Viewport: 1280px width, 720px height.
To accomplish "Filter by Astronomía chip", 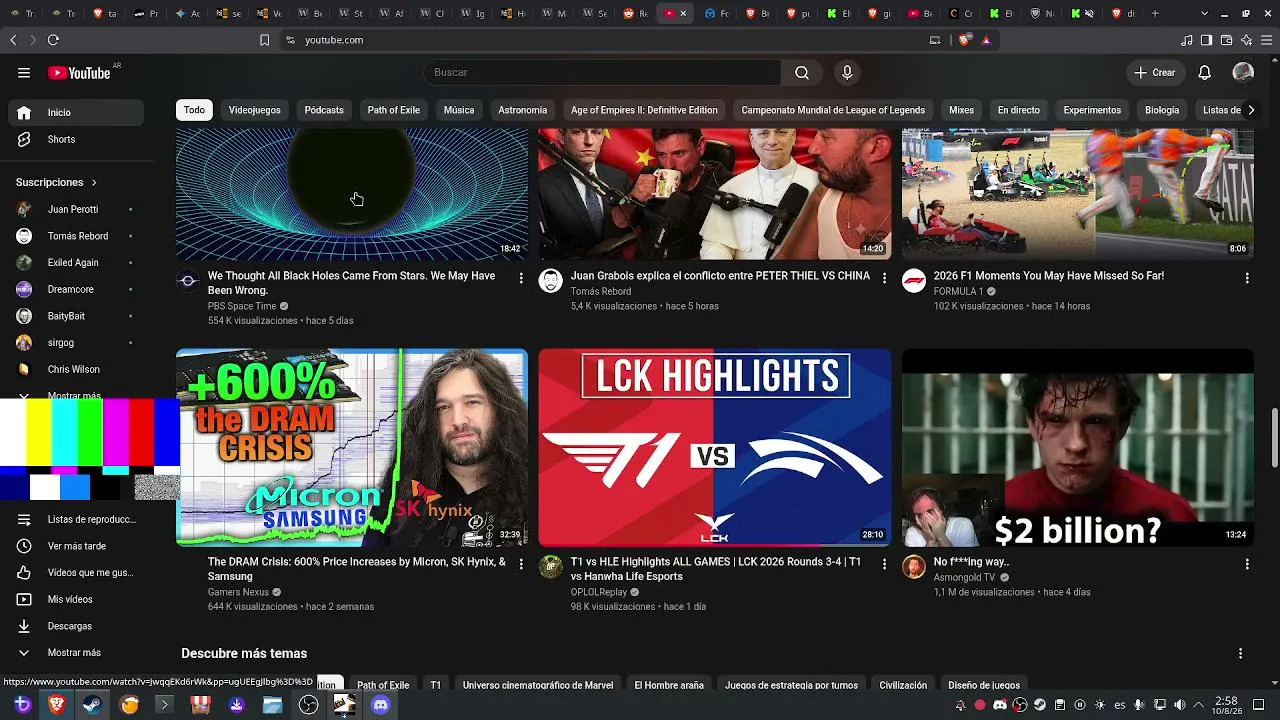I will coord(523,110).
